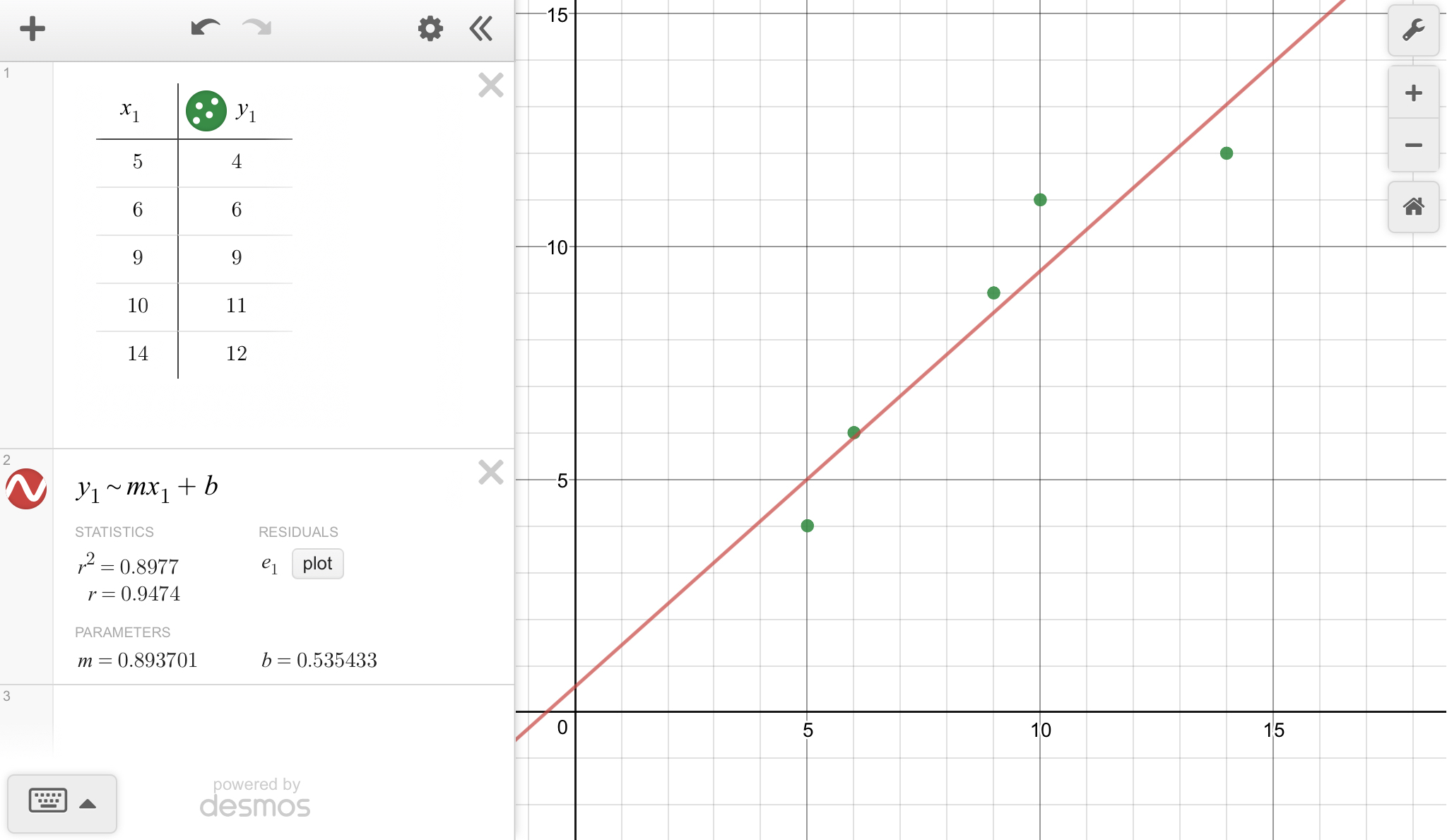The image size is (1447, 840).
Task: Open expression list settings gear
Action: (x=430, y=29)
